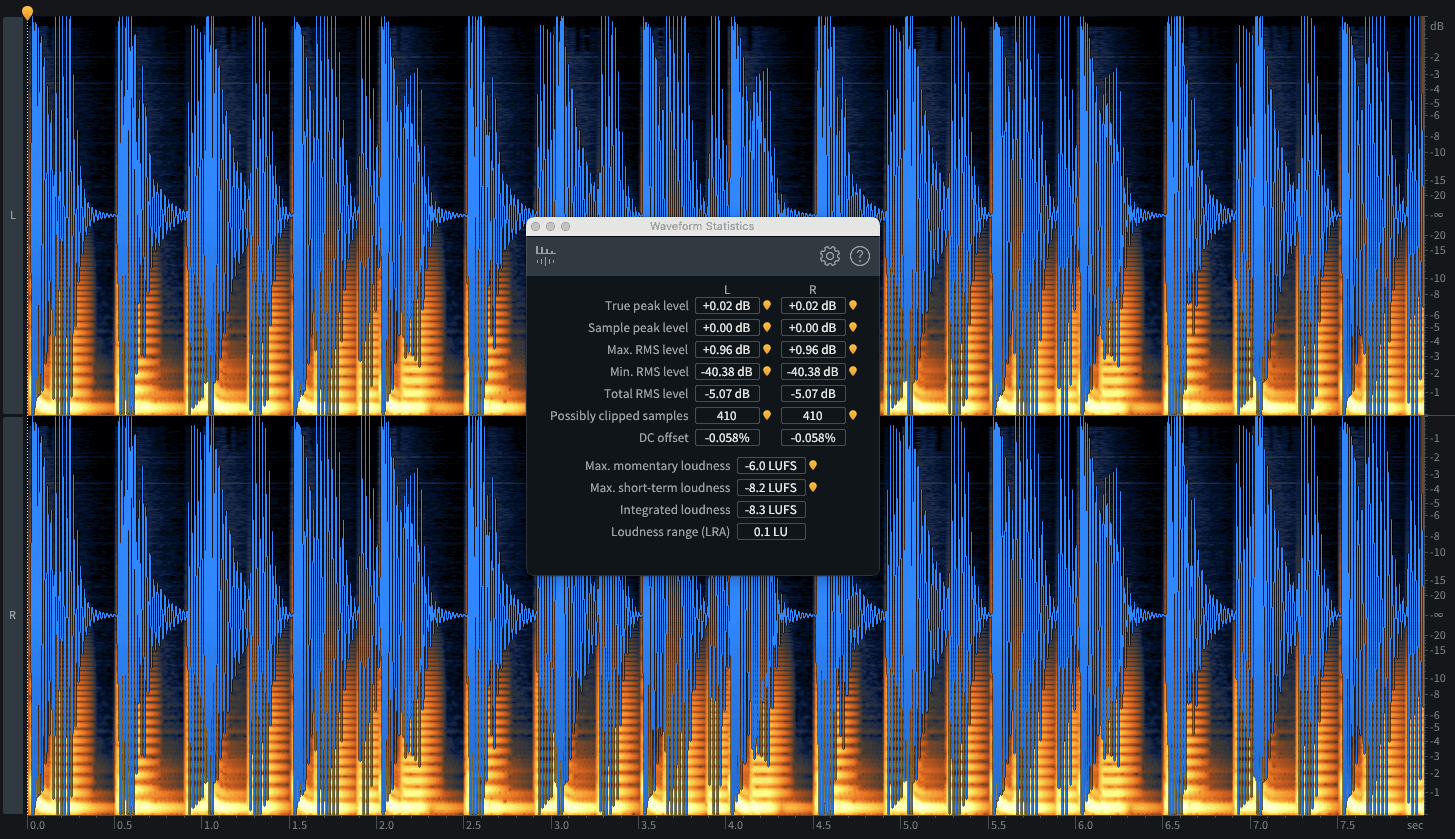Open Waveform Statistics settings gear
The height and width of the screenshot is (839, 1455).
pyautogui.click(x=829, y=257)
